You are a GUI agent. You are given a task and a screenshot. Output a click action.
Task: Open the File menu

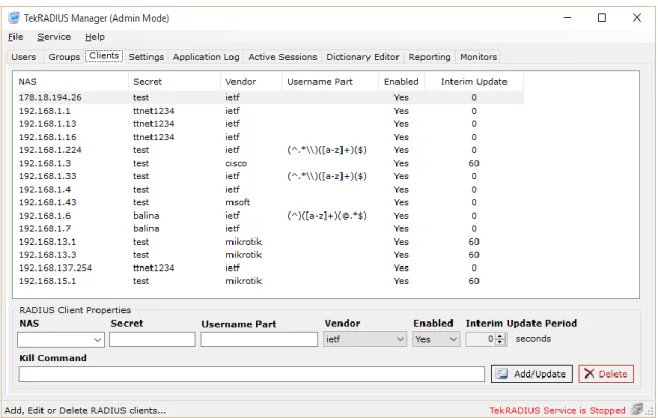tap(16, 37)
